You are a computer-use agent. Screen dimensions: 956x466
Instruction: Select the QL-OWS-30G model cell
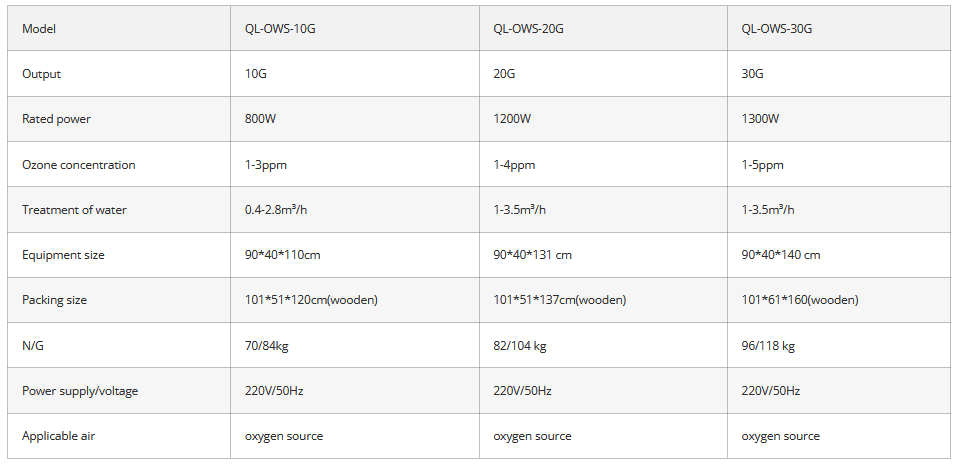point(777,28)
